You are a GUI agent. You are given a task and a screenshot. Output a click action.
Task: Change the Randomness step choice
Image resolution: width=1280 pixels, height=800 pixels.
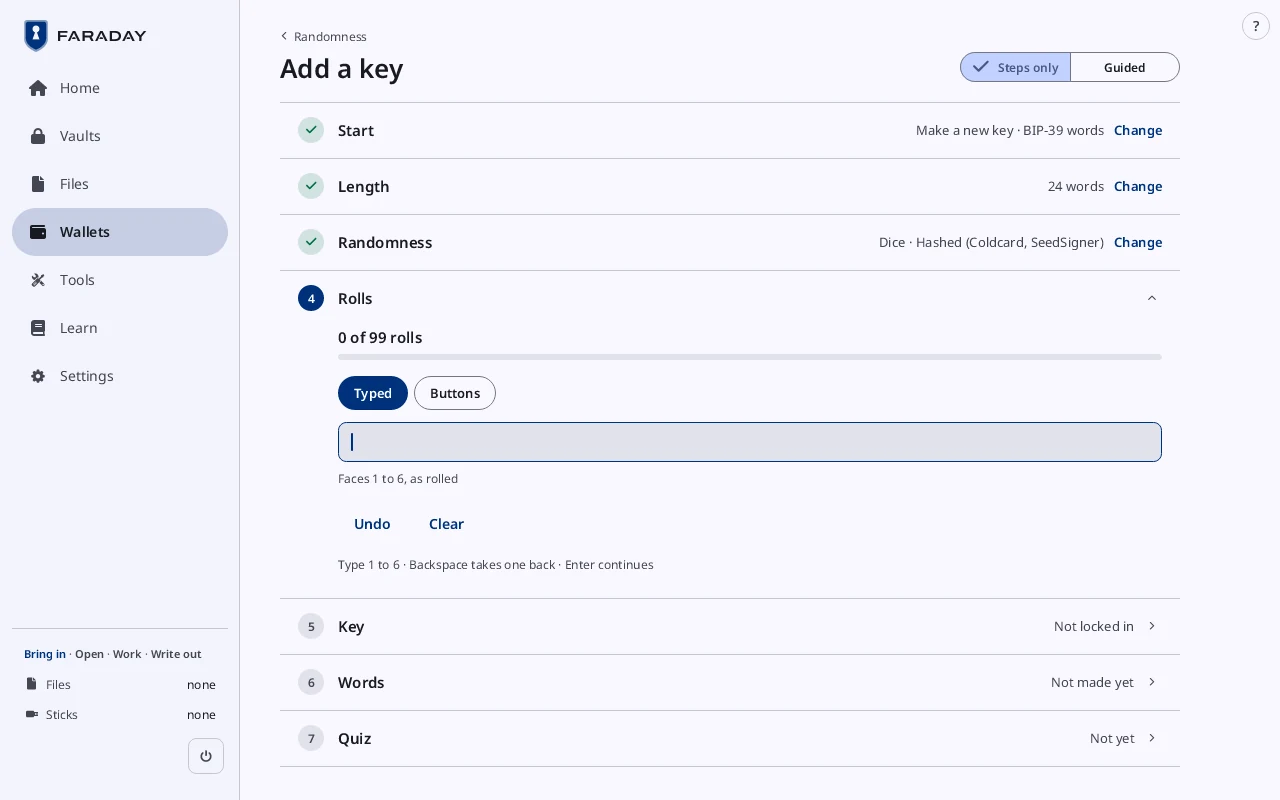(x=1138, y=242)
